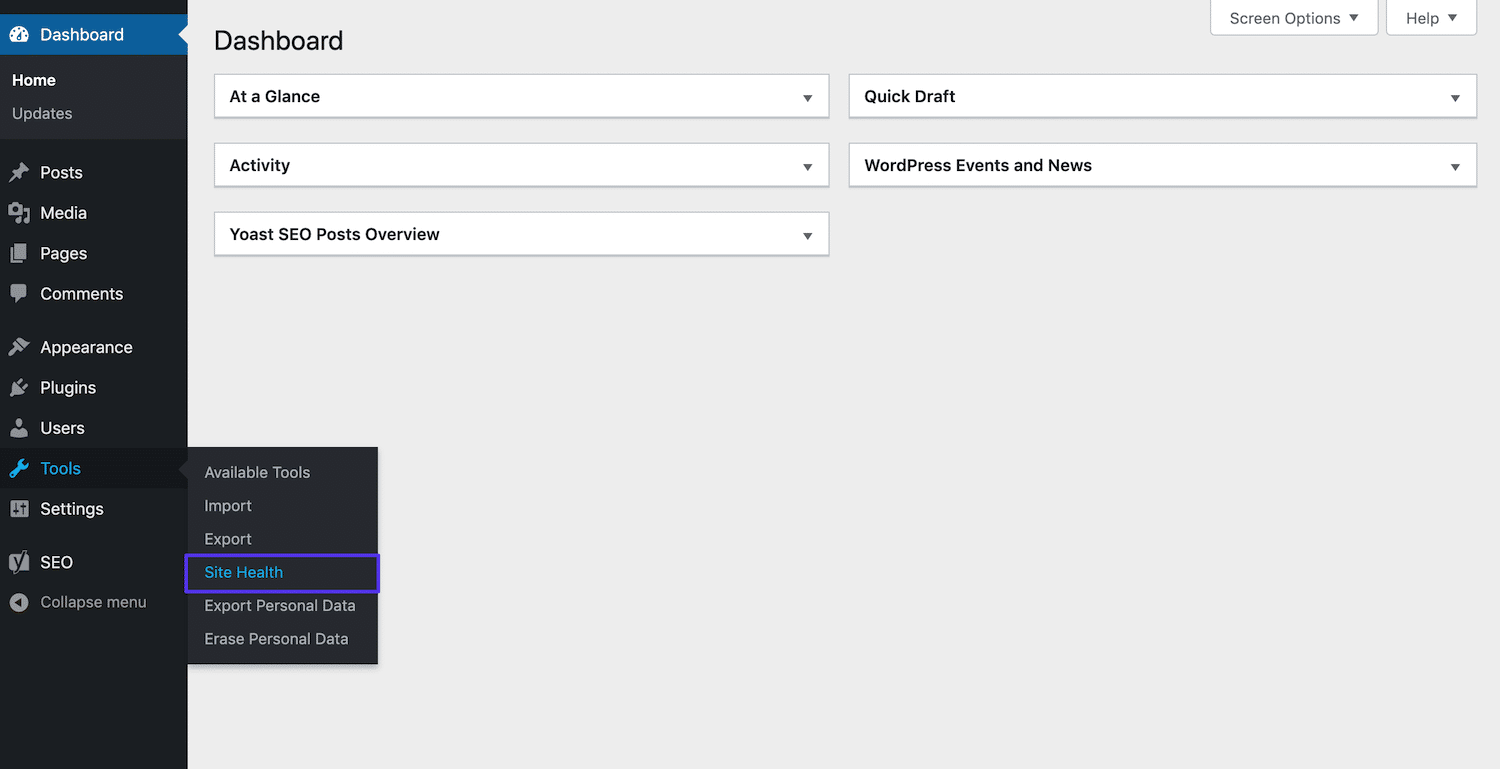Select Export Personal Data from Tools submenu

[280, 605]
